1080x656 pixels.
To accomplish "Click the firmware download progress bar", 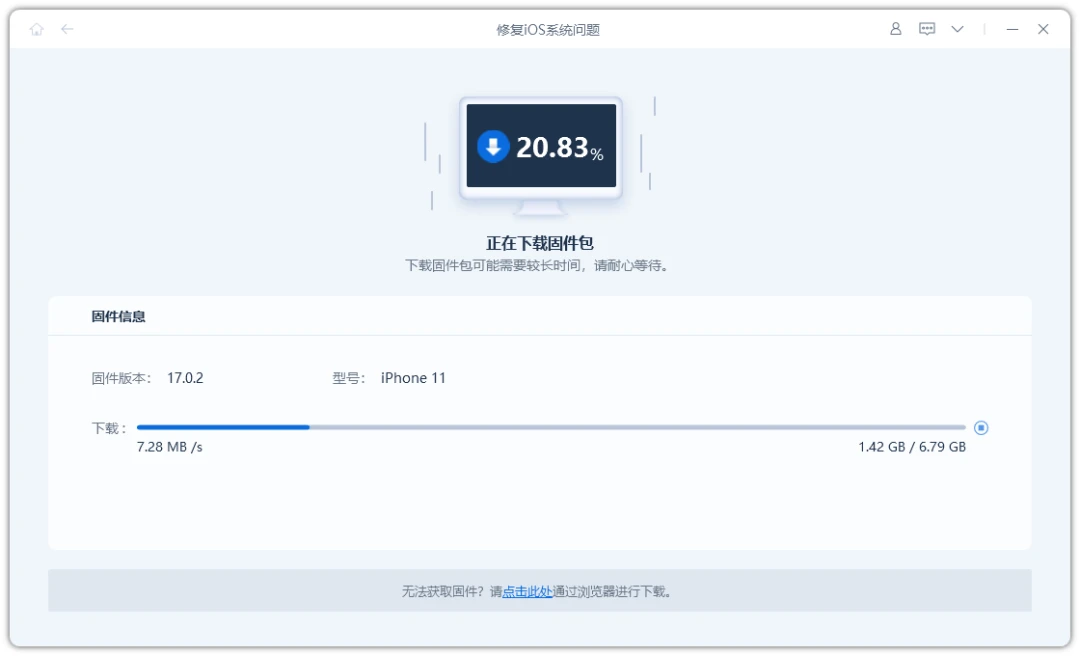I will tap(551, 427).
